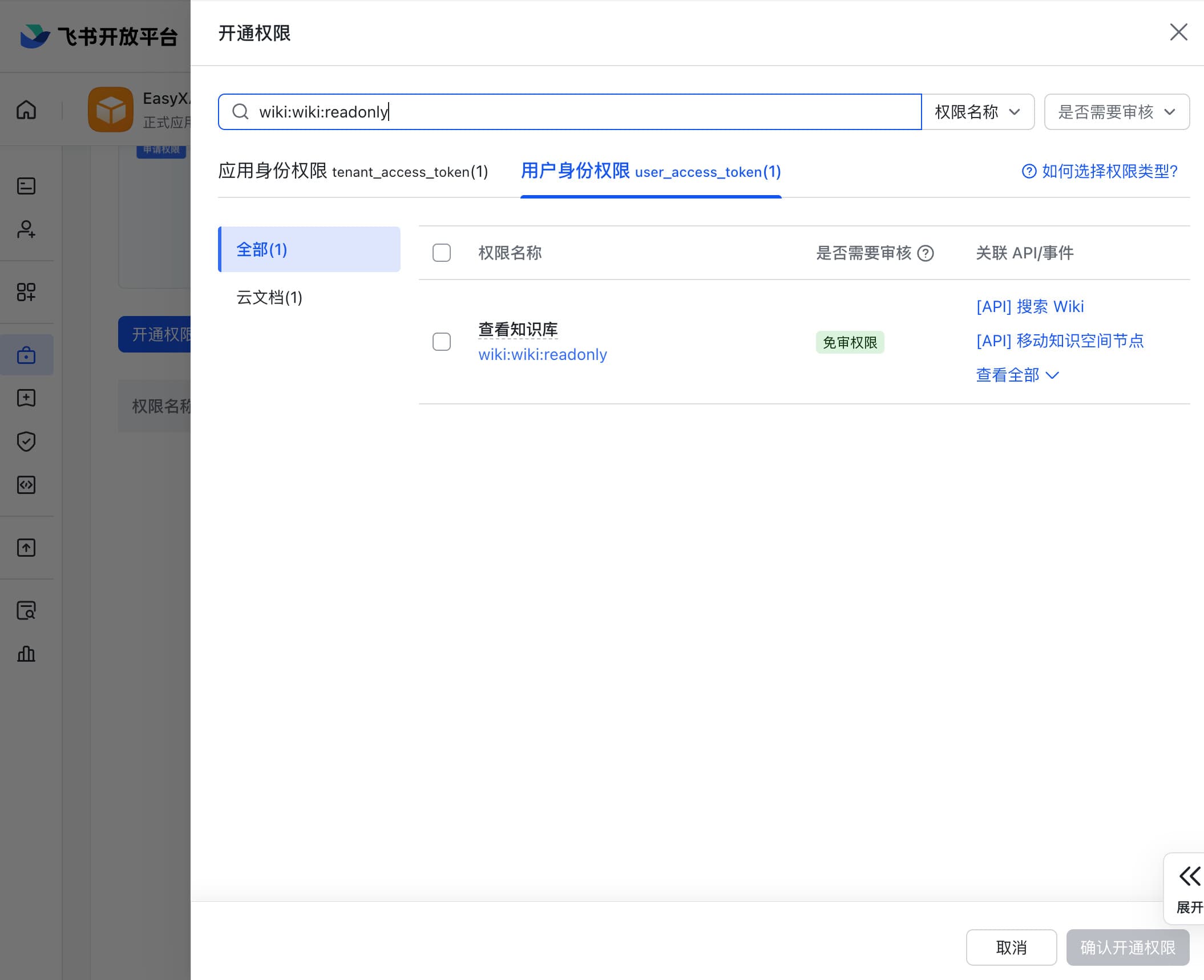Open the security shield icon in sidebar
The width and height of the screenshot is (1204, 980).
[26, 442]
